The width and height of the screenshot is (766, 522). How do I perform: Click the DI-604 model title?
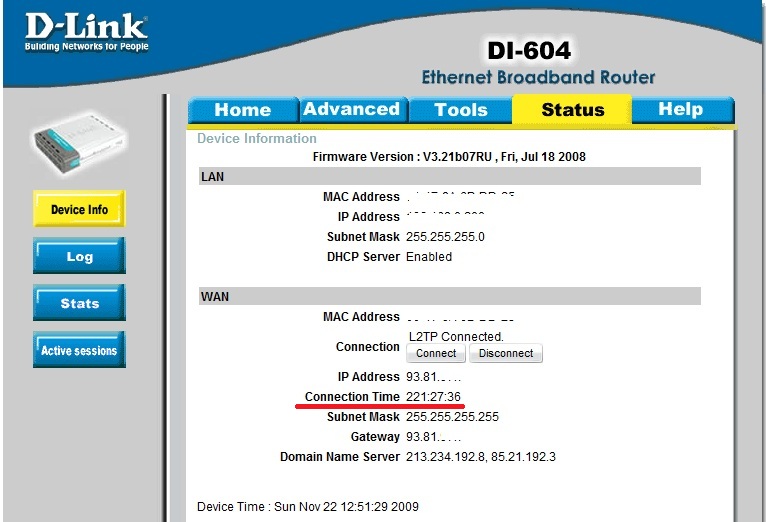529,51
